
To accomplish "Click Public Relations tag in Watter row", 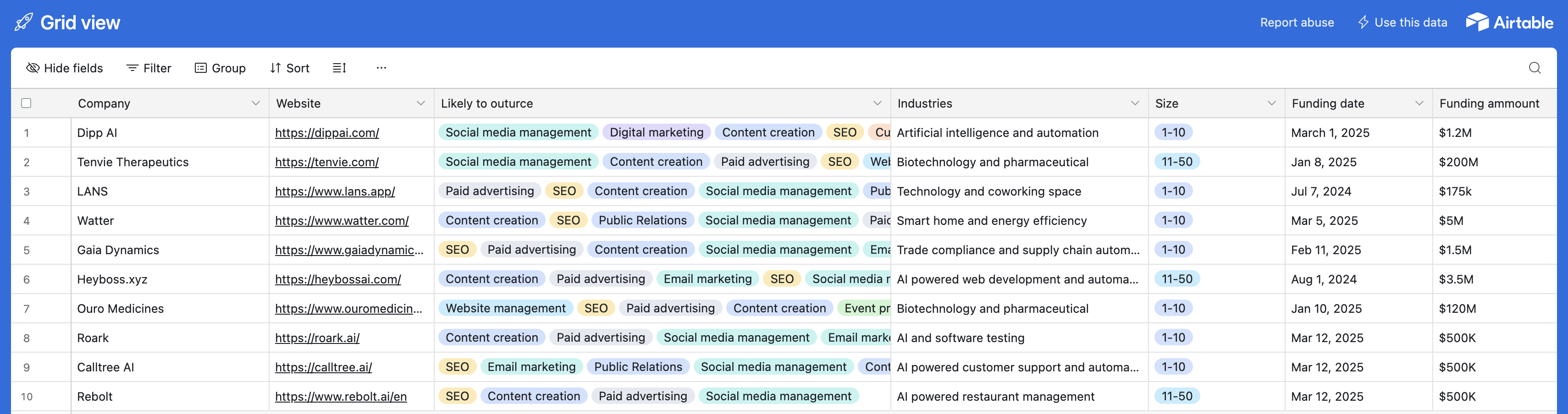I will click(642, 220).
